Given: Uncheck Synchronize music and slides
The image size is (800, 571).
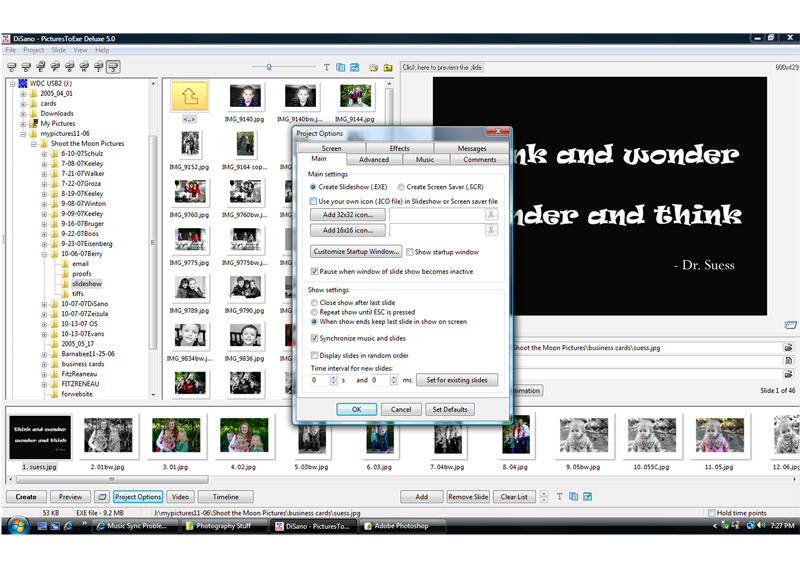Looking at the screenshot, I should click(x=314, y=338).
